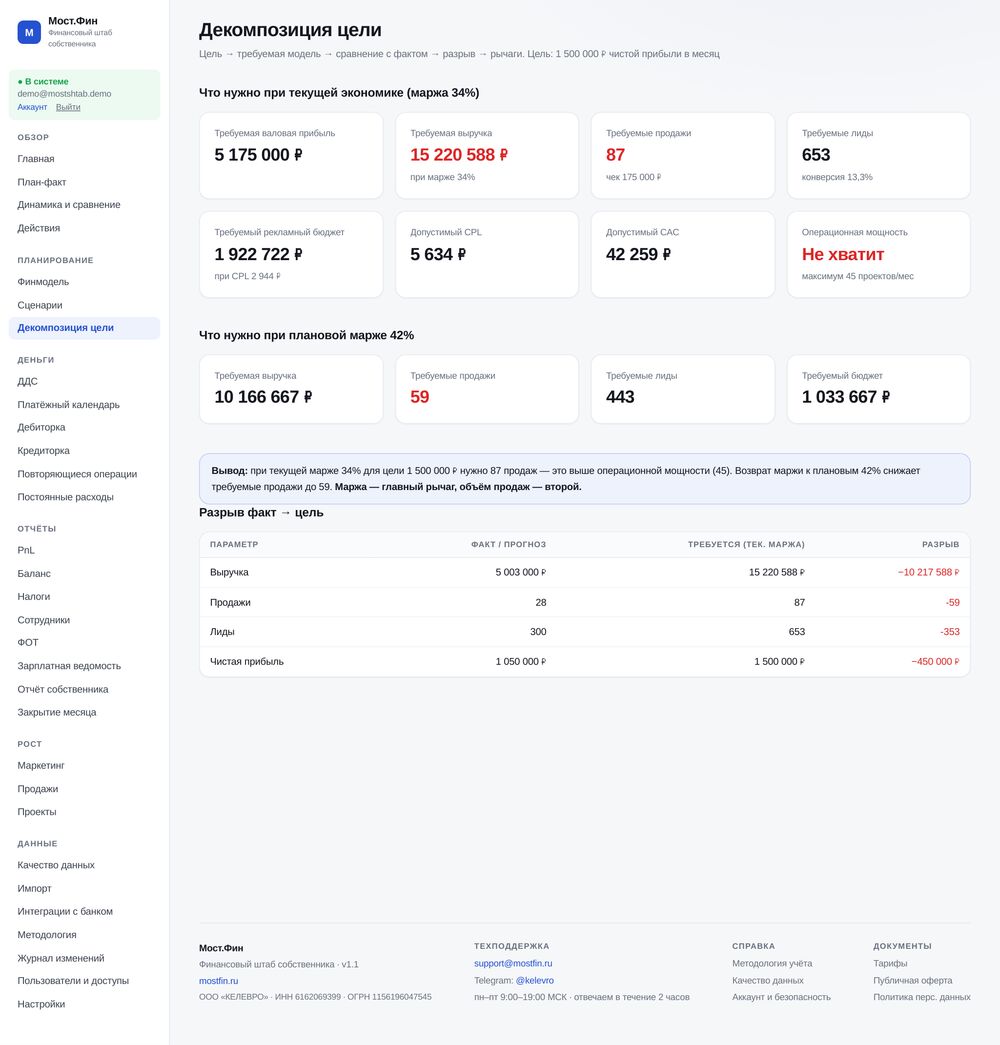Open Публичная оферта footer link

tap(913, 980)
